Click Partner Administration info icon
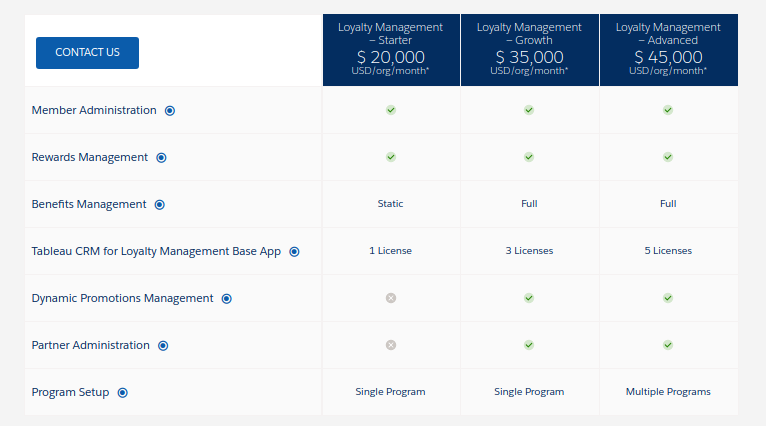766x426 pixels. point(163,346)
